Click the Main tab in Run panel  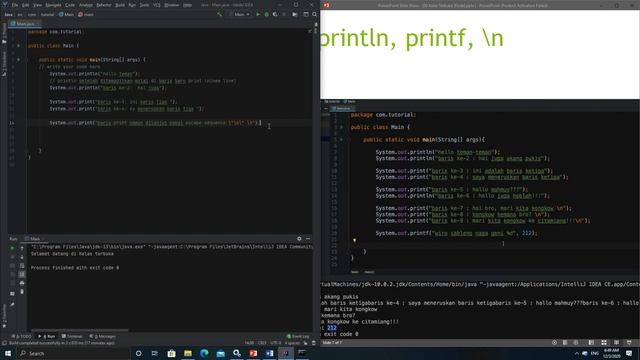(34, 239)
